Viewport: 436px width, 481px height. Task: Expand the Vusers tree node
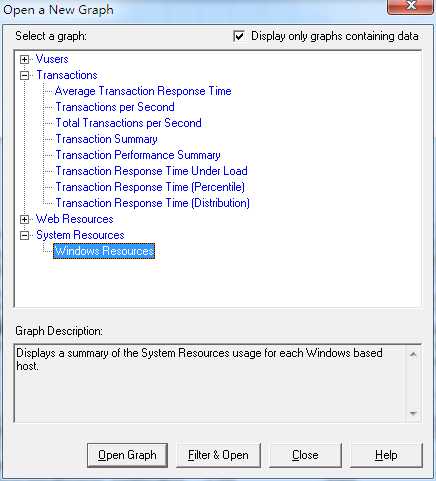[24, 59]
